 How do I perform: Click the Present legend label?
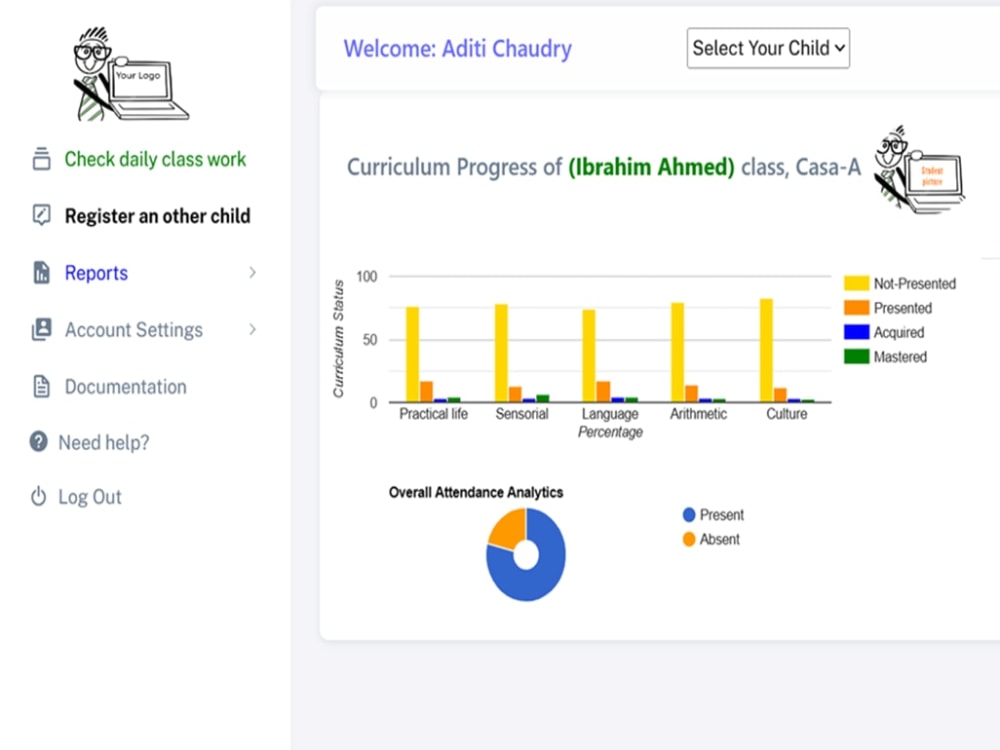point(721,515)
